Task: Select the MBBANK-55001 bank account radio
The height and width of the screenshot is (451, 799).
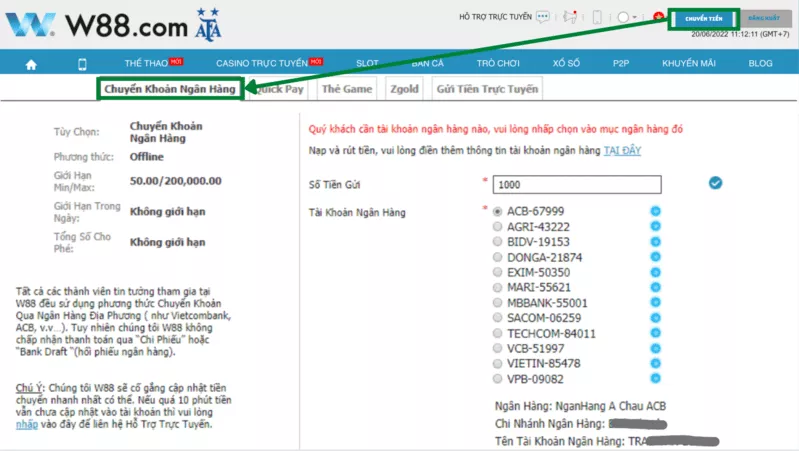Action: tap(497, 303)
